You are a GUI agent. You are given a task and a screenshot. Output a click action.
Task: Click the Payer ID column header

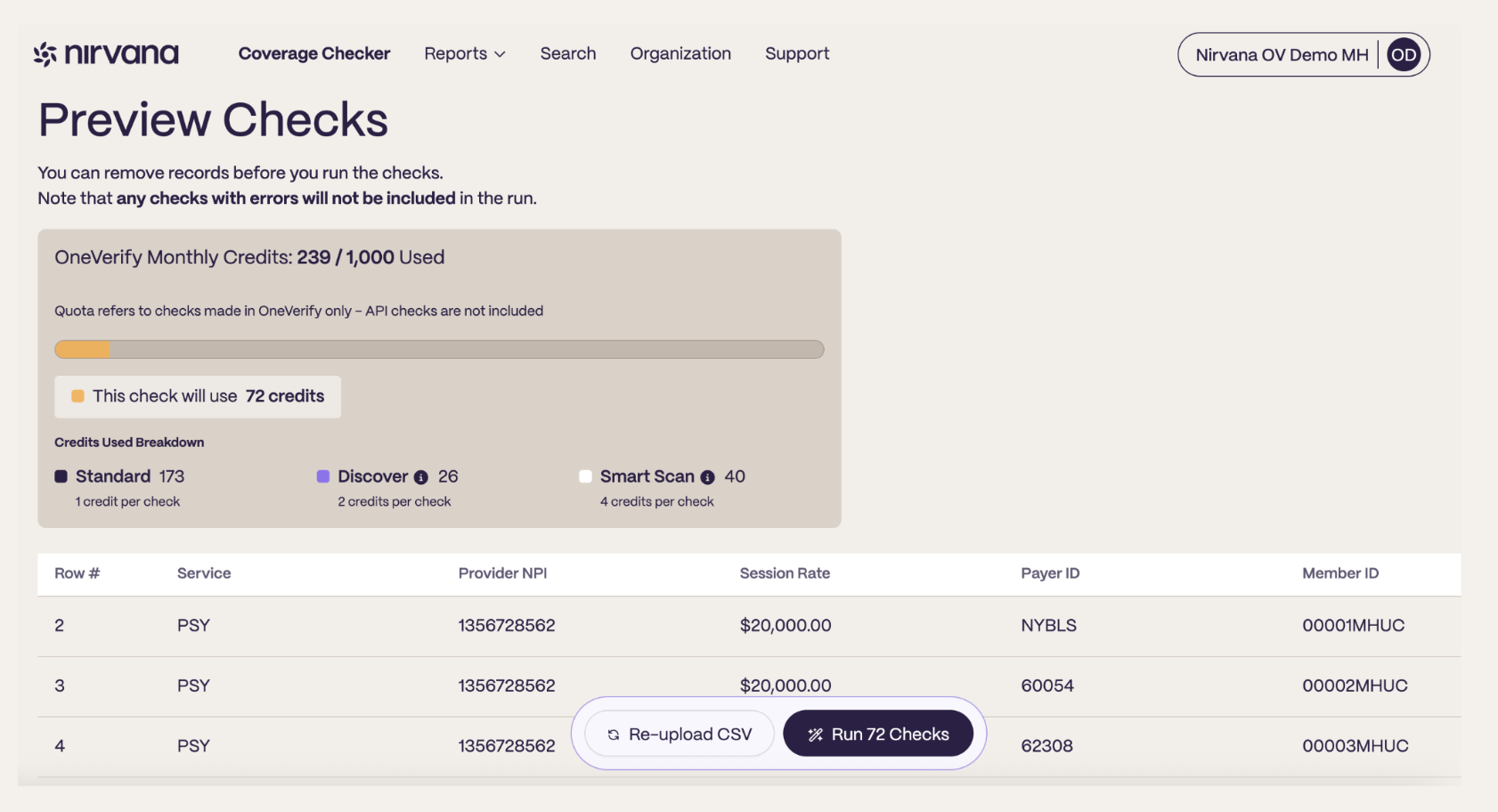pos(1050,573)
